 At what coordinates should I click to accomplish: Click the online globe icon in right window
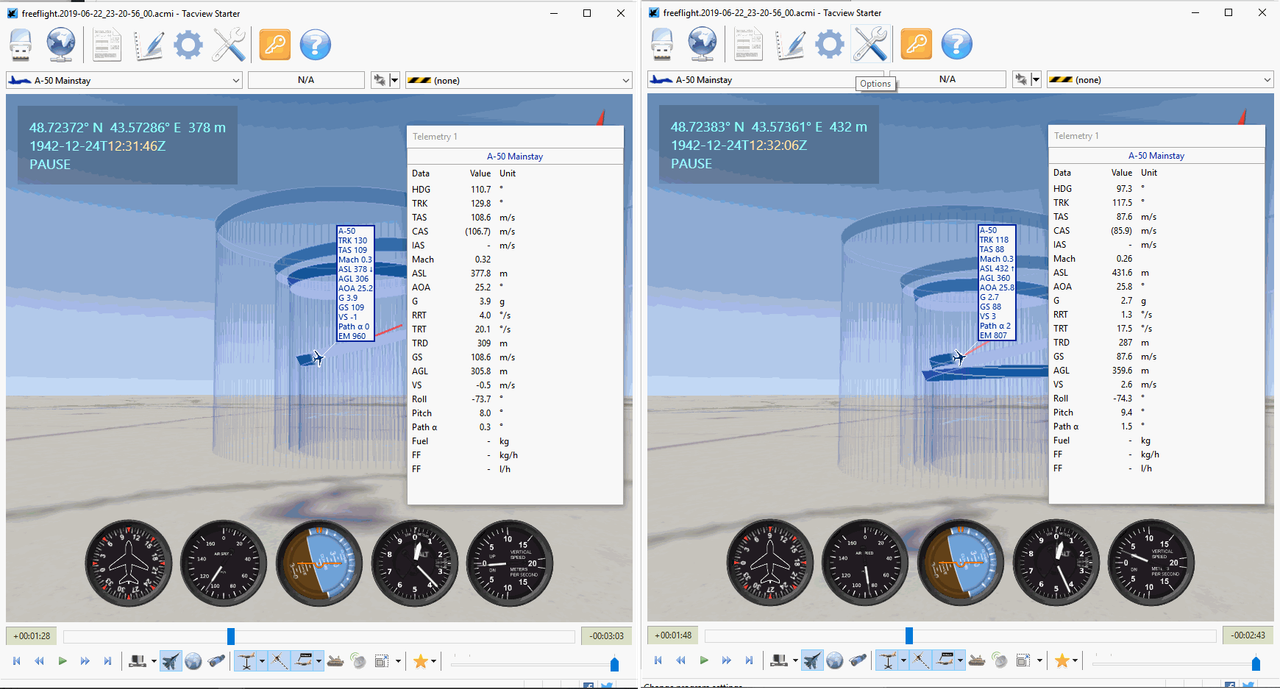(703, 44)
